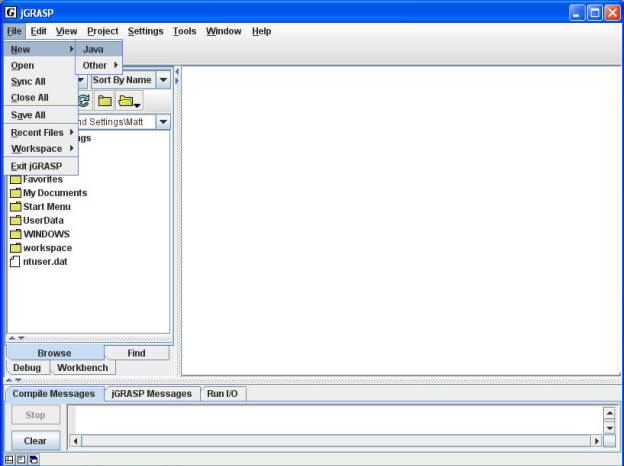Click the message pane scroll-left arrow
The width and height of the screenshot is (624, 466).
[x=76, y=441]
